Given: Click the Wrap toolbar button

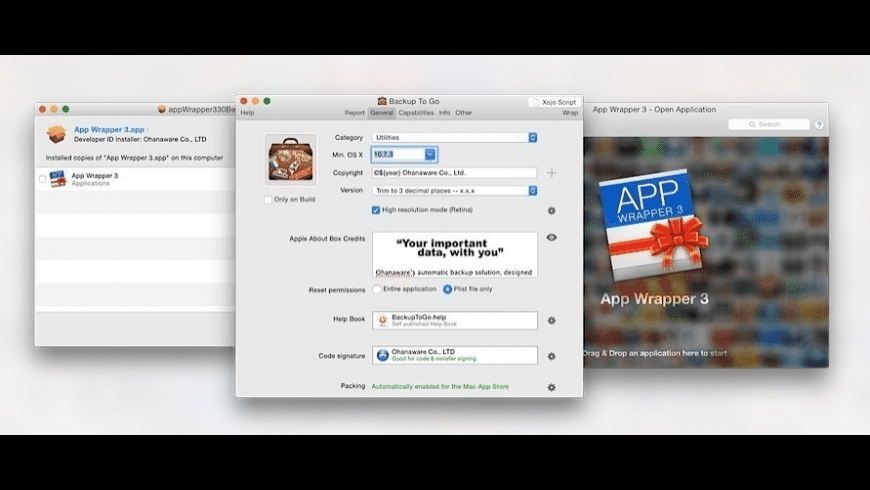Looking at the screenshot, I should pos(570,113).
